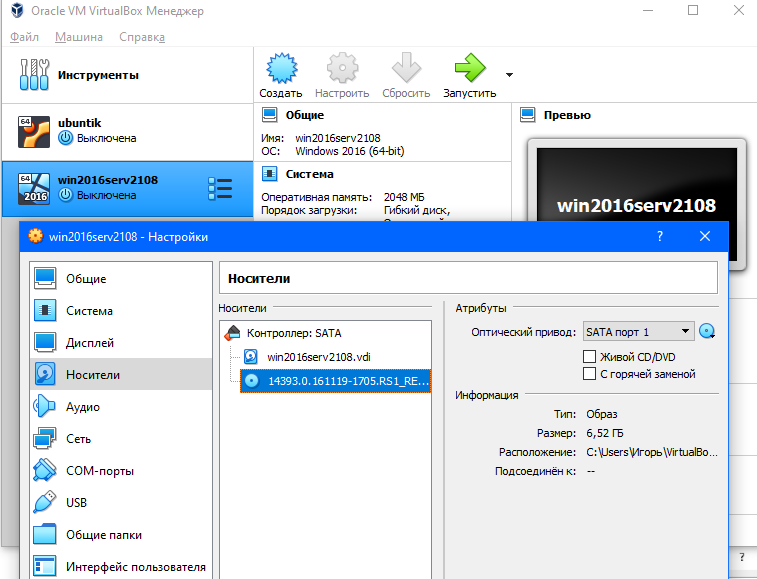Screen dimensions: 757x579
Task: Click the Система chip icon in settings sidebar
Action: point(45,311)
